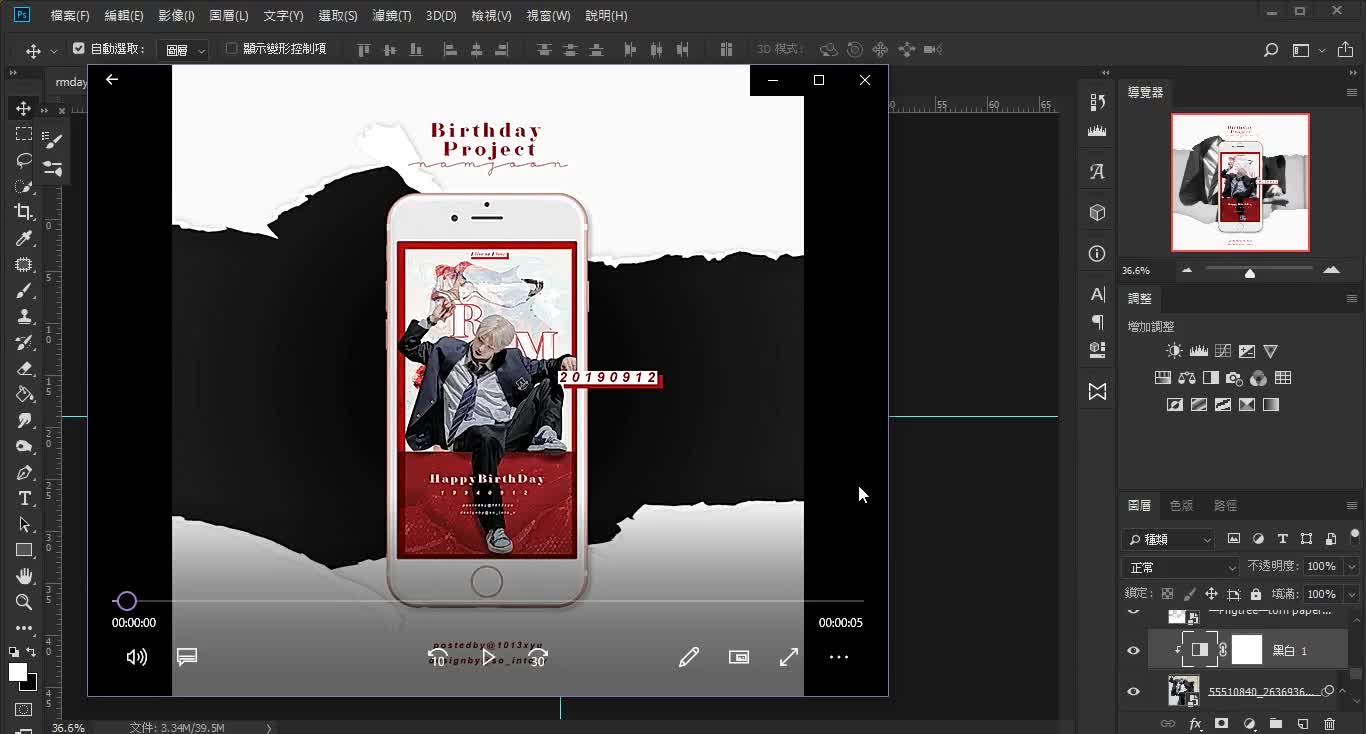Image resolution: width=1366 pixels, height=734 pixels.
Task: Select the Path Selection arrow tool
Action: click(24, 524)
